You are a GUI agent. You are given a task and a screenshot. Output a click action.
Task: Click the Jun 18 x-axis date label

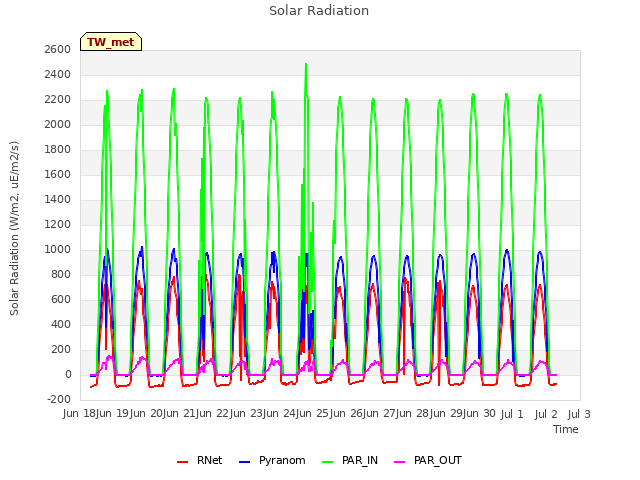coord(80,414)
